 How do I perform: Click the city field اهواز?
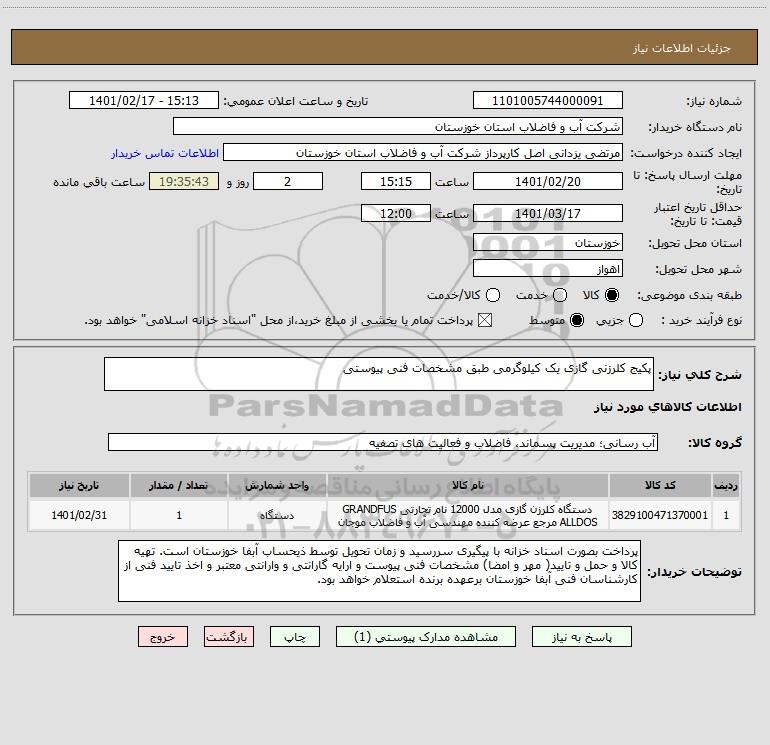pos(548,269)
